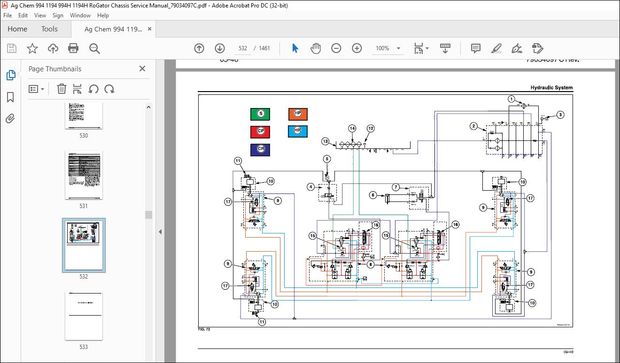Rotate page counterclockwise
The width and height of the screenshot is (620, 363).
[93, 89]
